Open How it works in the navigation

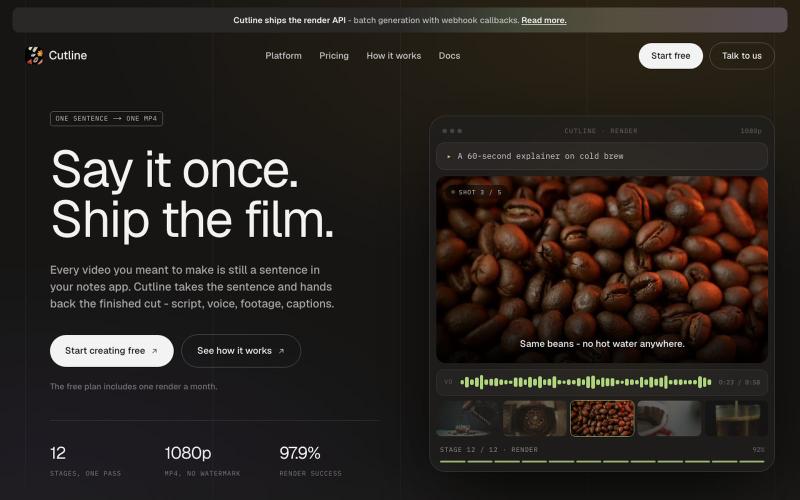393,56
